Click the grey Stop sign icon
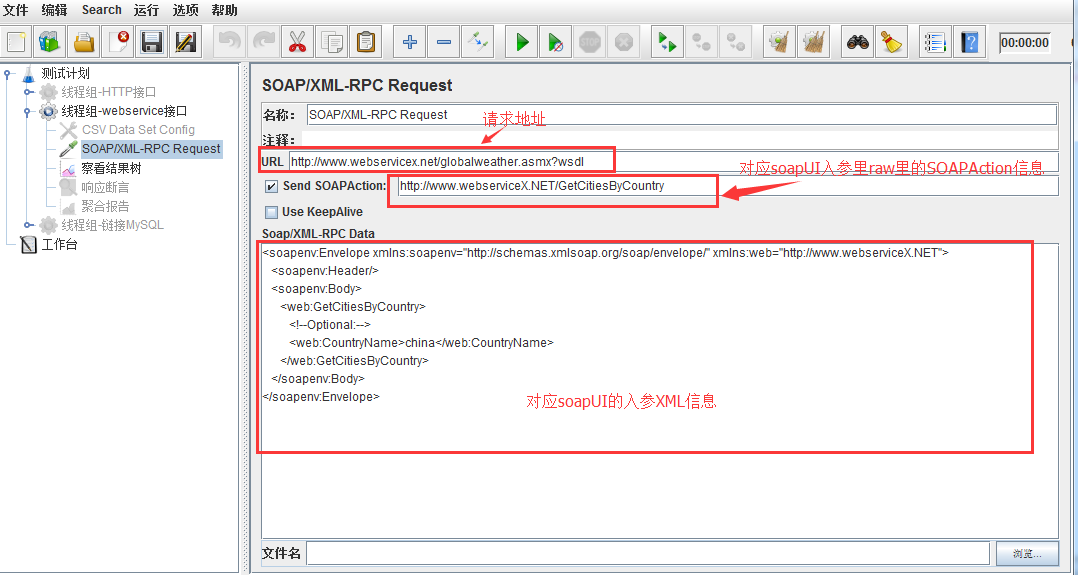The width and height of the screenshot is (1078, 575). 590,43
